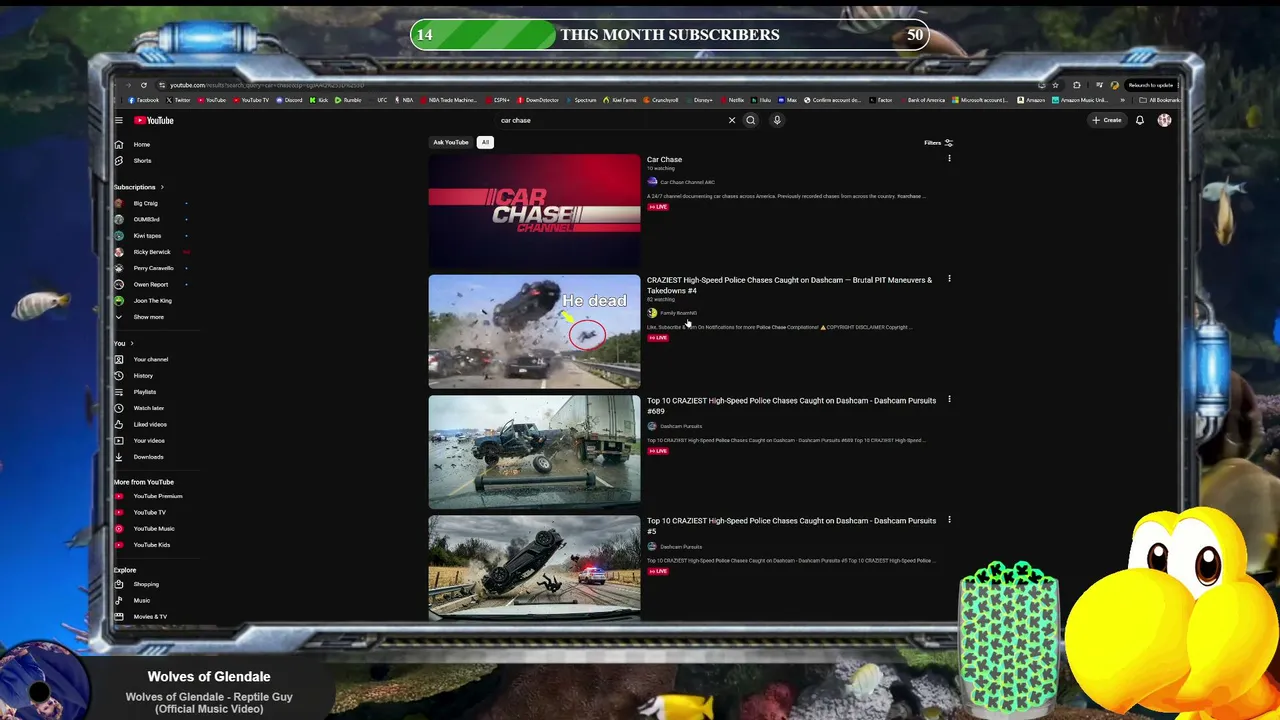Open options menu for the CRAZIEST Brutal PIT Maneuvers video
Screen dimensions: 1280x720
click(x=949, y=279)
